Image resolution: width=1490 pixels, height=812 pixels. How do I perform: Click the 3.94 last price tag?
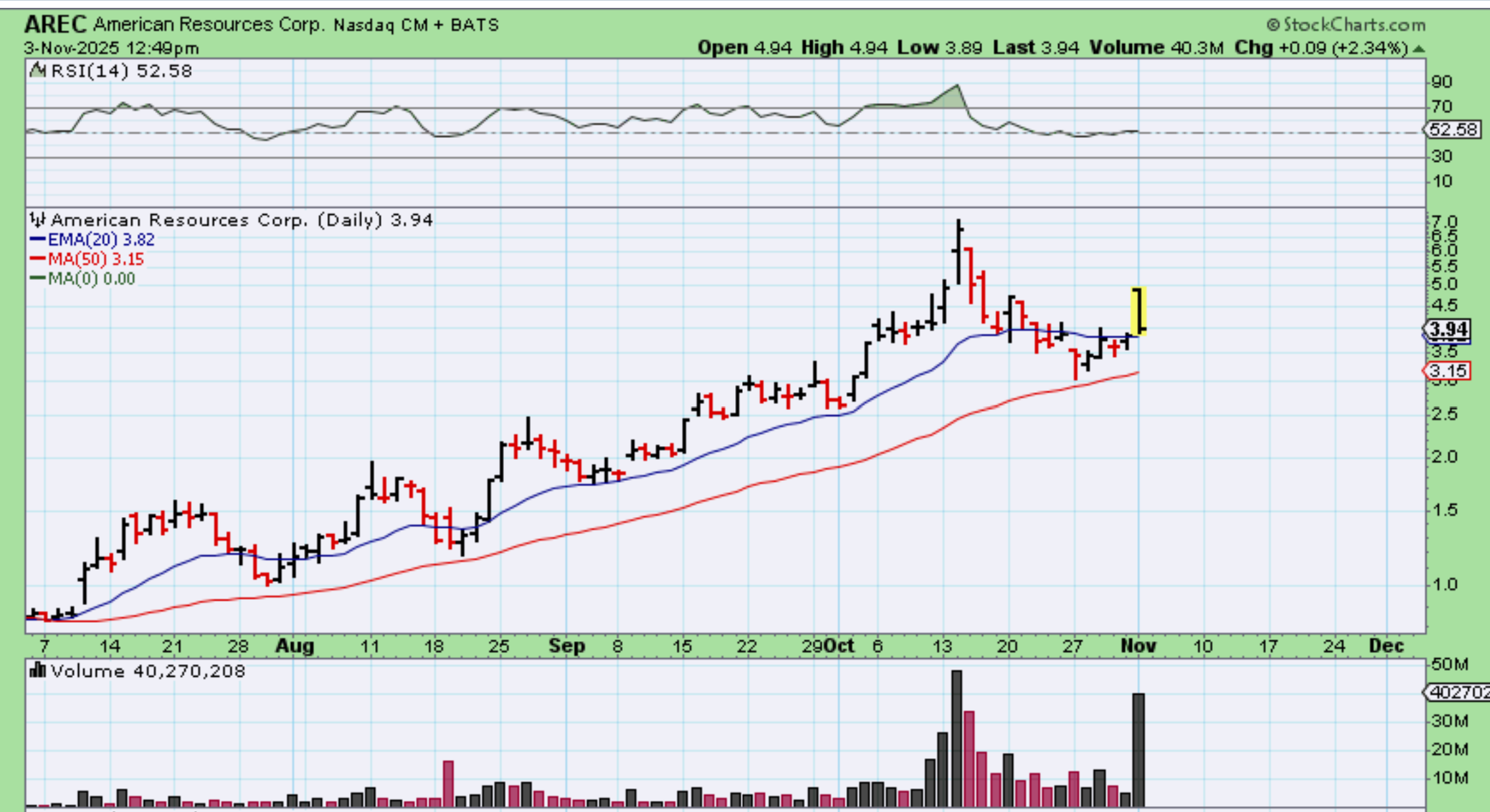(x=1448, y=329)
